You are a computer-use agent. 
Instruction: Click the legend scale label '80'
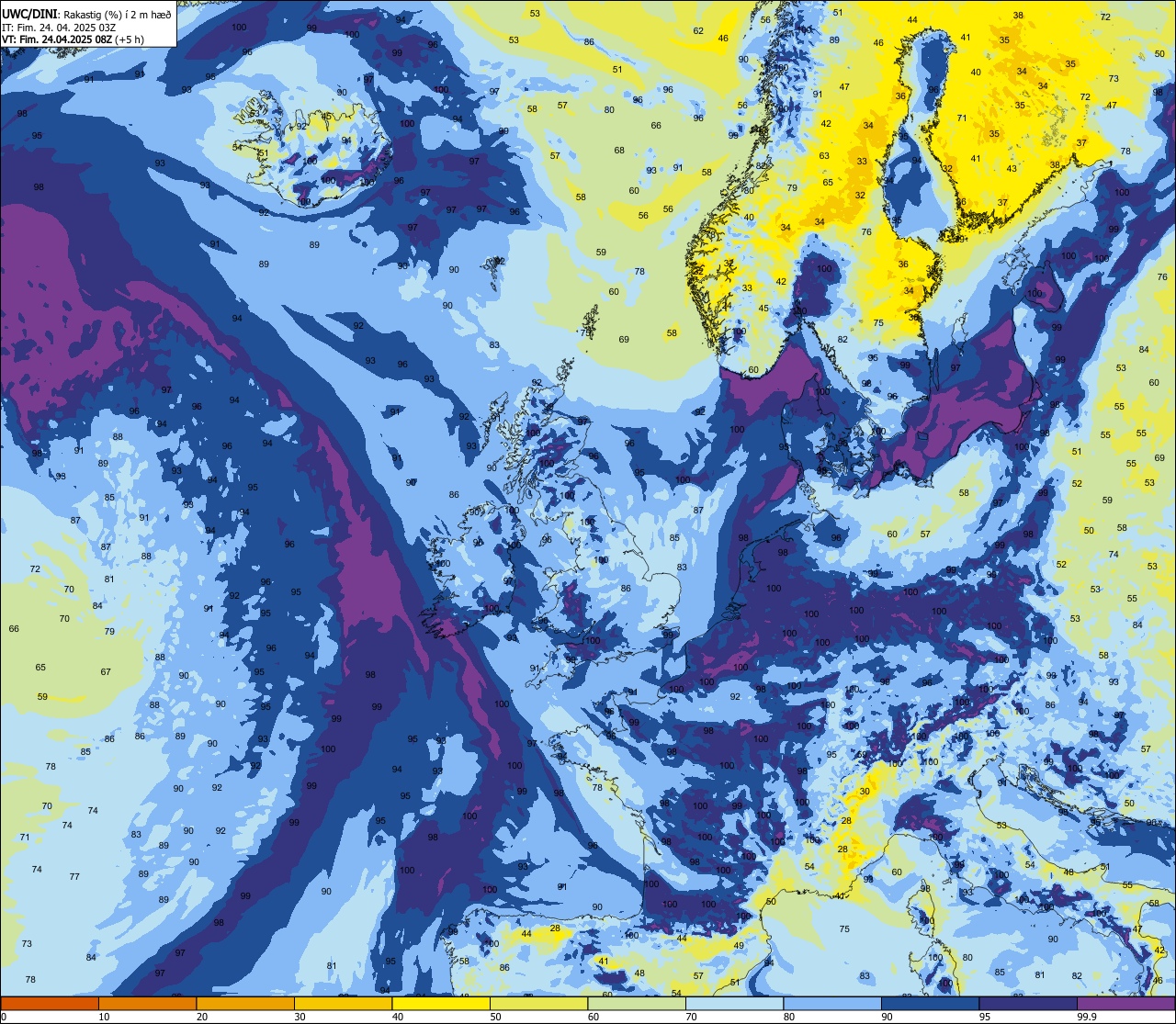point(790,1017)
